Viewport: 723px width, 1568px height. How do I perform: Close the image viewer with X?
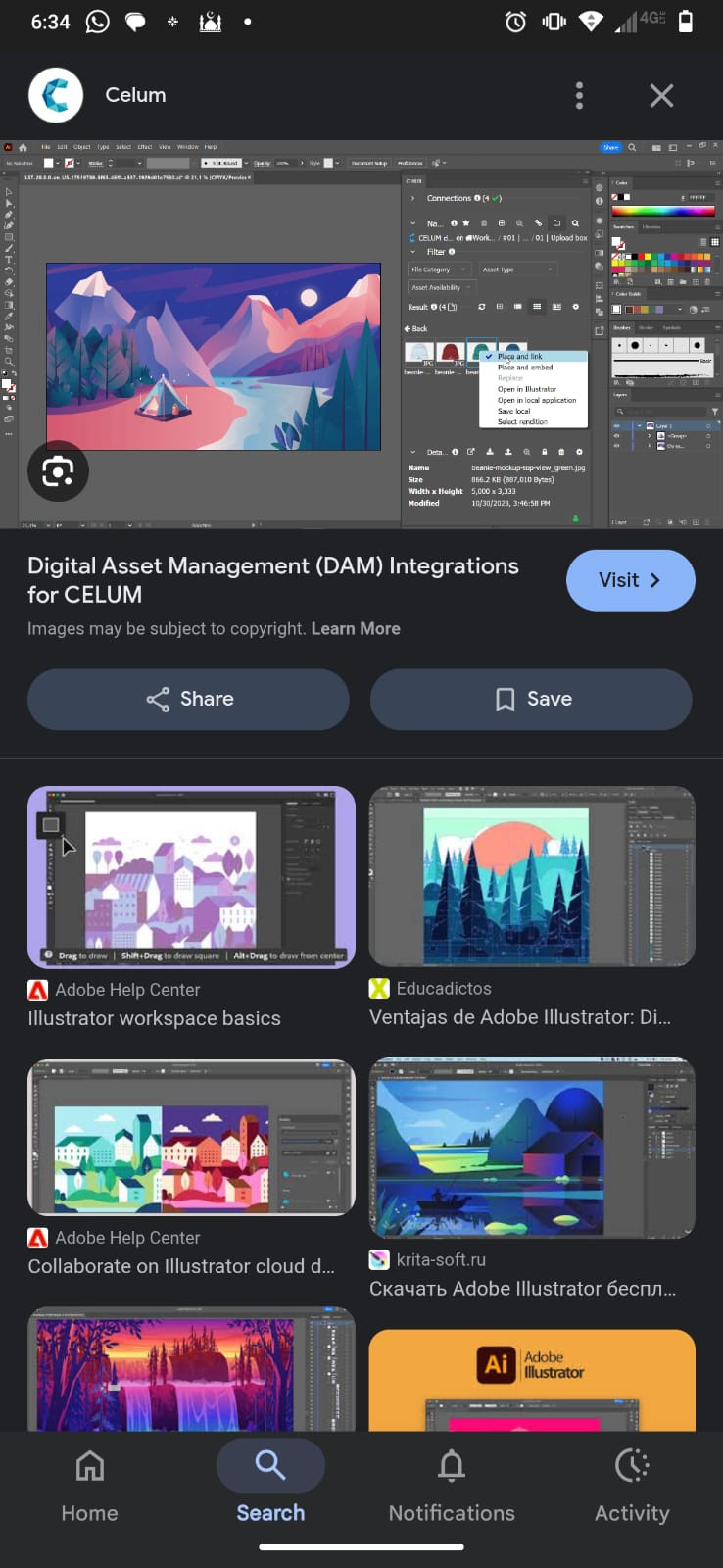click(661, 95)
